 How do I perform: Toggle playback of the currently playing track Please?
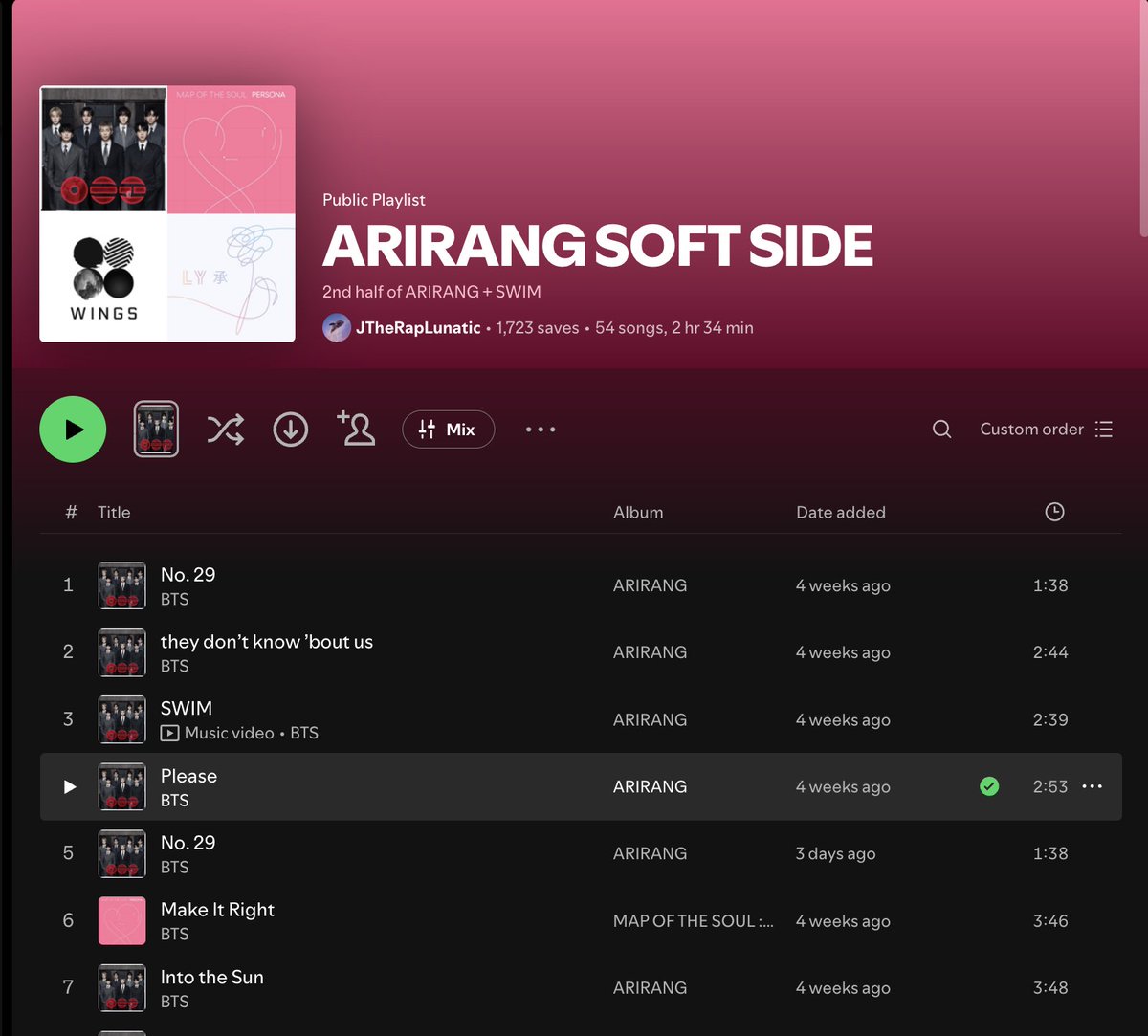pyautogui.click(x=69, y=786)
